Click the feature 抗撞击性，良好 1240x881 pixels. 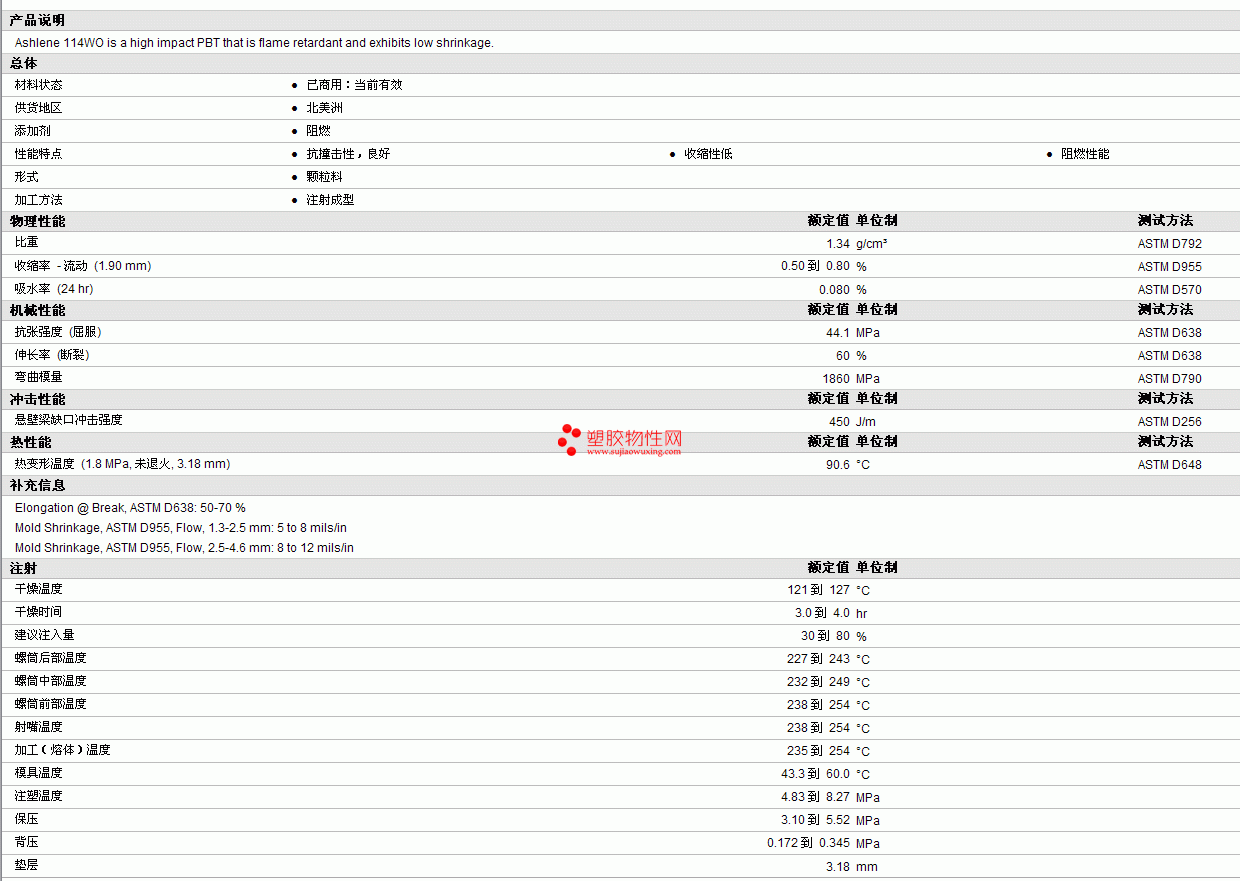348,154
